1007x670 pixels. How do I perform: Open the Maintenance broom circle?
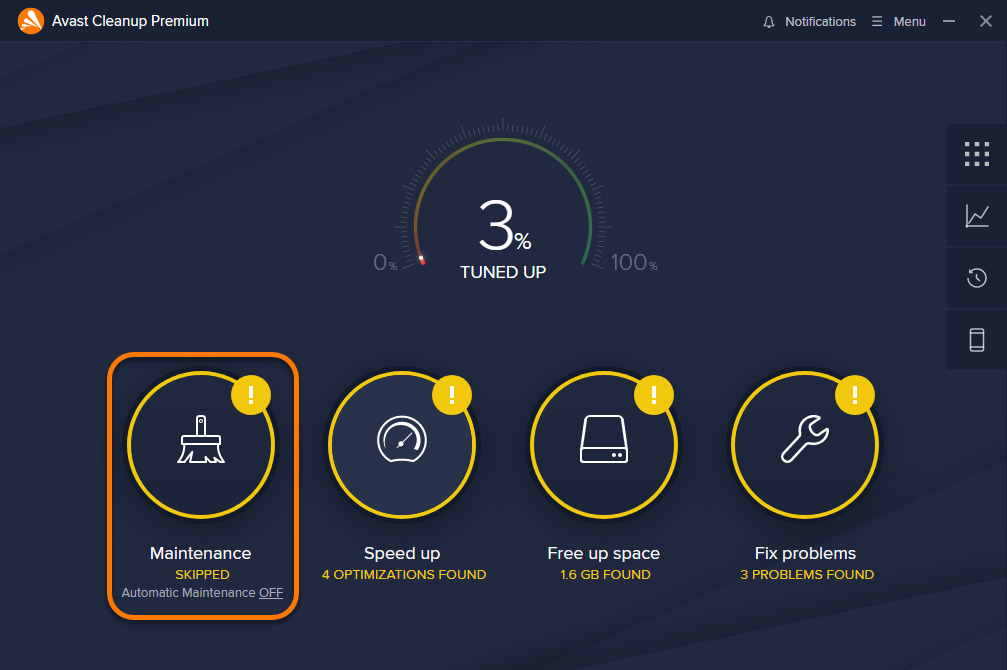click(x=201, y=445)
